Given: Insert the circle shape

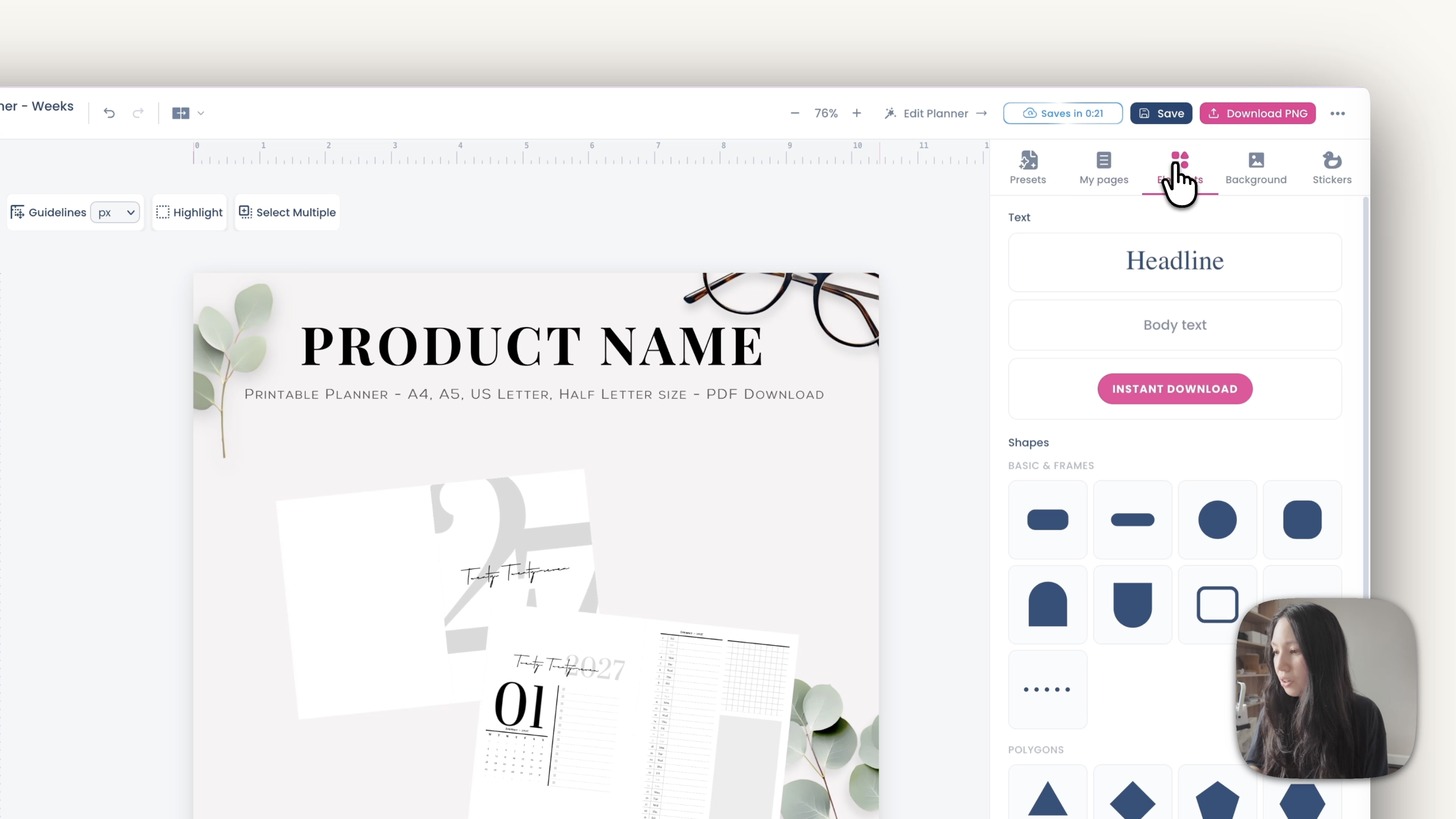Looking at the screenshot, I should tap(1217, 519).
